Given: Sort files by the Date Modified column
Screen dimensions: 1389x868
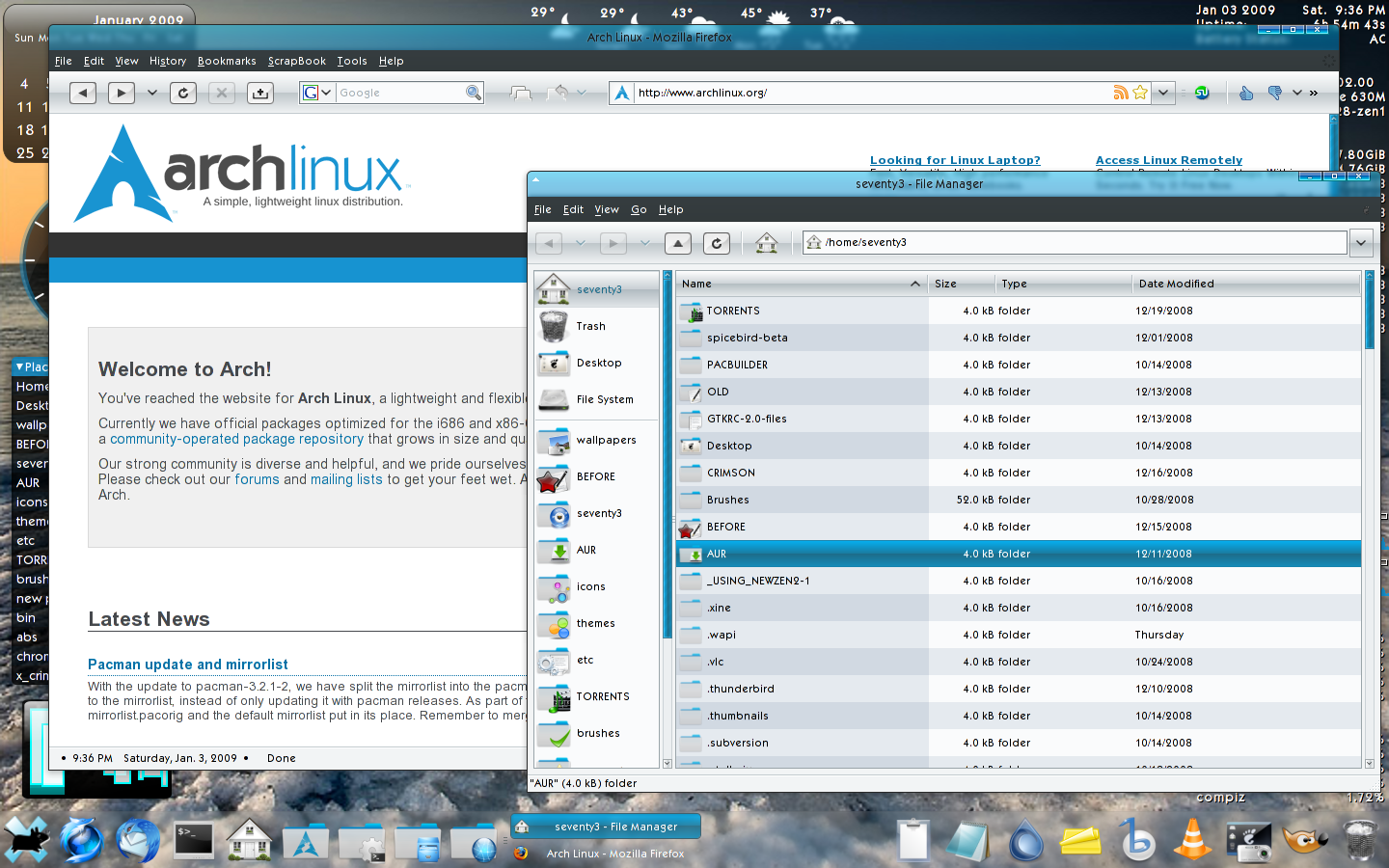Looking at the screenshot, I should click(x=1246, y=284).
